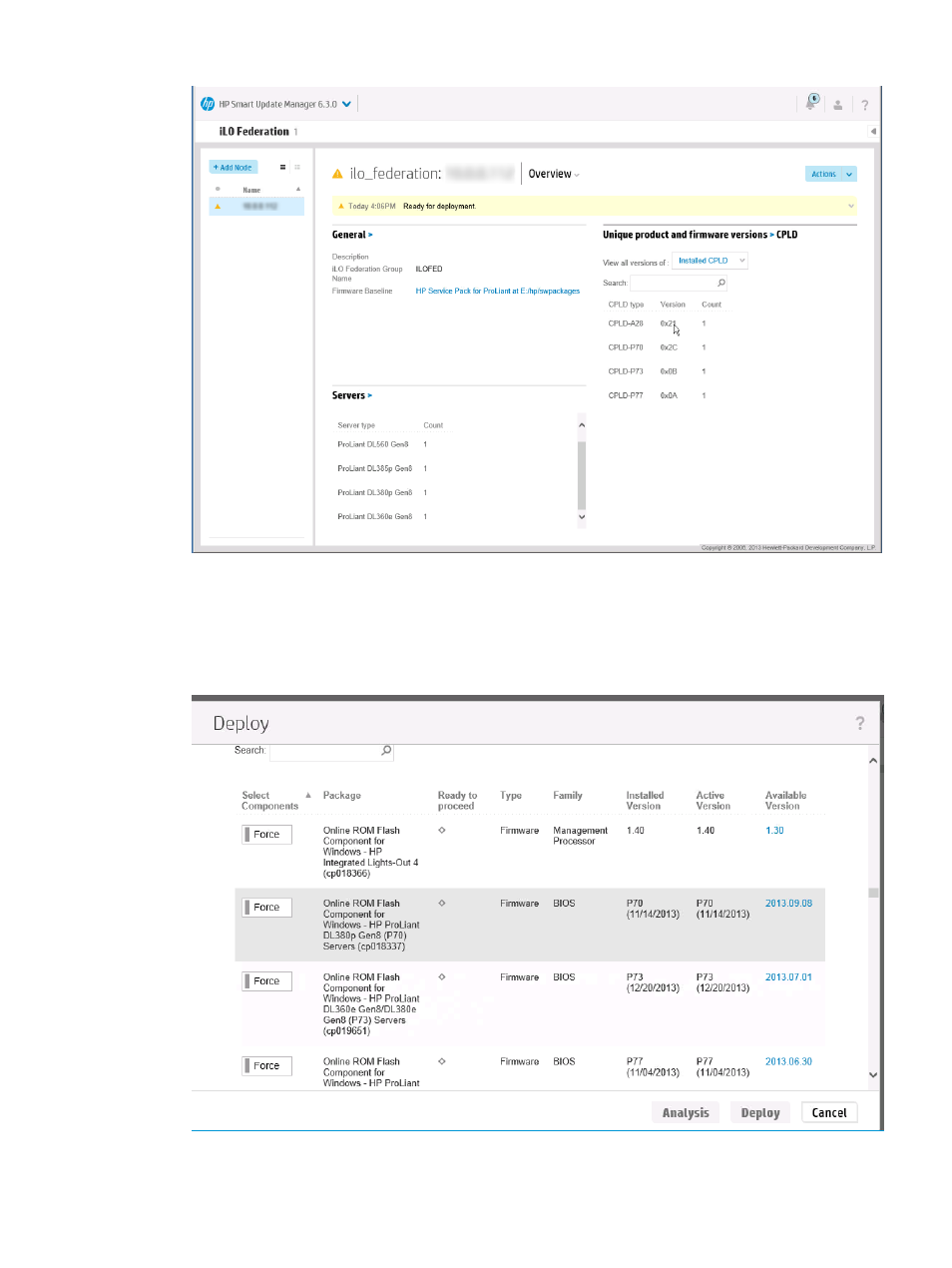Click ready-to-proceed icon for iLO 4 row

(442, 831)
